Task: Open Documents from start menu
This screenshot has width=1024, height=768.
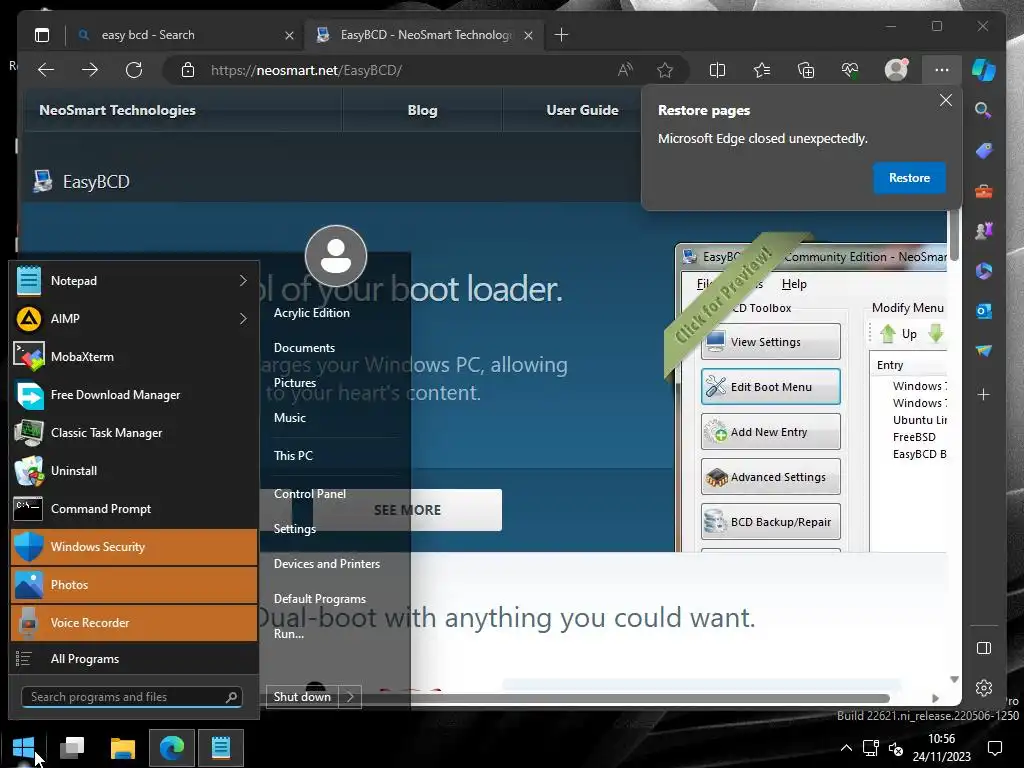Action: [304, 347]
